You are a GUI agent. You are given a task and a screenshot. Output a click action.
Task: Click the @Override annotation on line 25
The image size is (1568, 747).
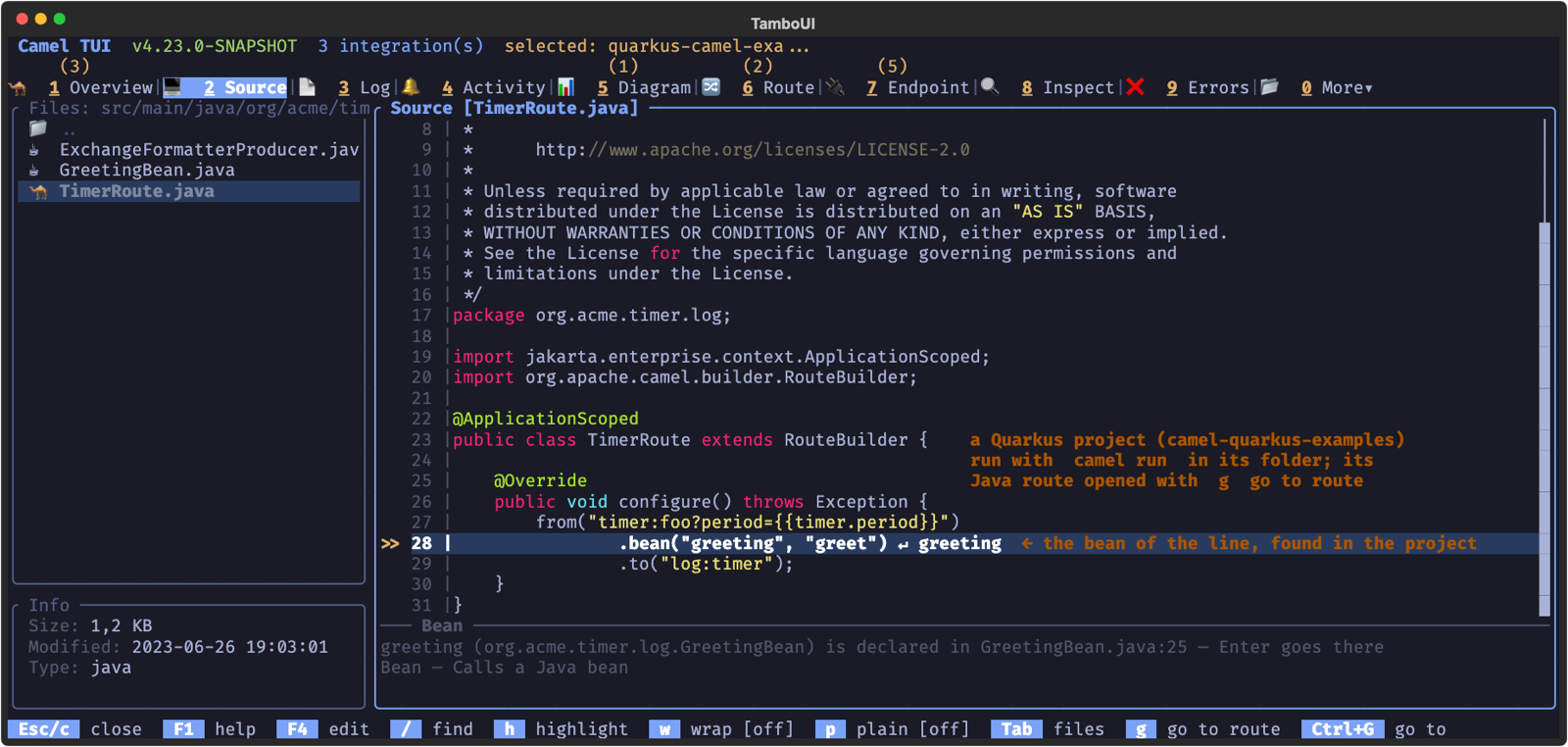tap(540, 481)
